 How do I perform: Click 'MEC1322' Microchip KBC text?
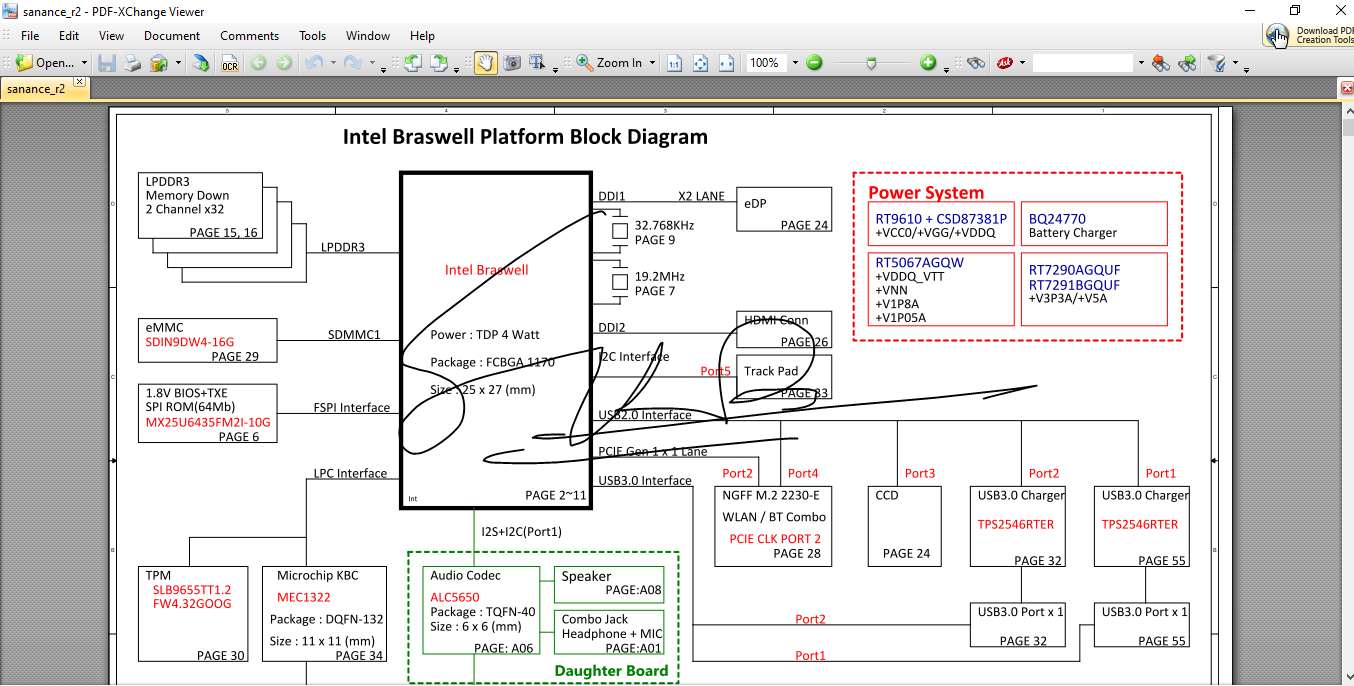click(304, 597)
